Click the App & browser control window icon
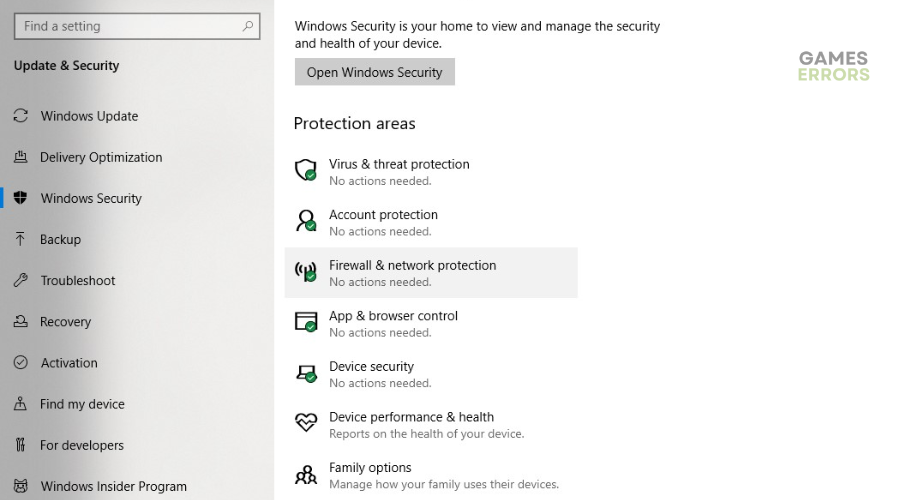This screenshot has height=500, width=900. tap(306, 322)
